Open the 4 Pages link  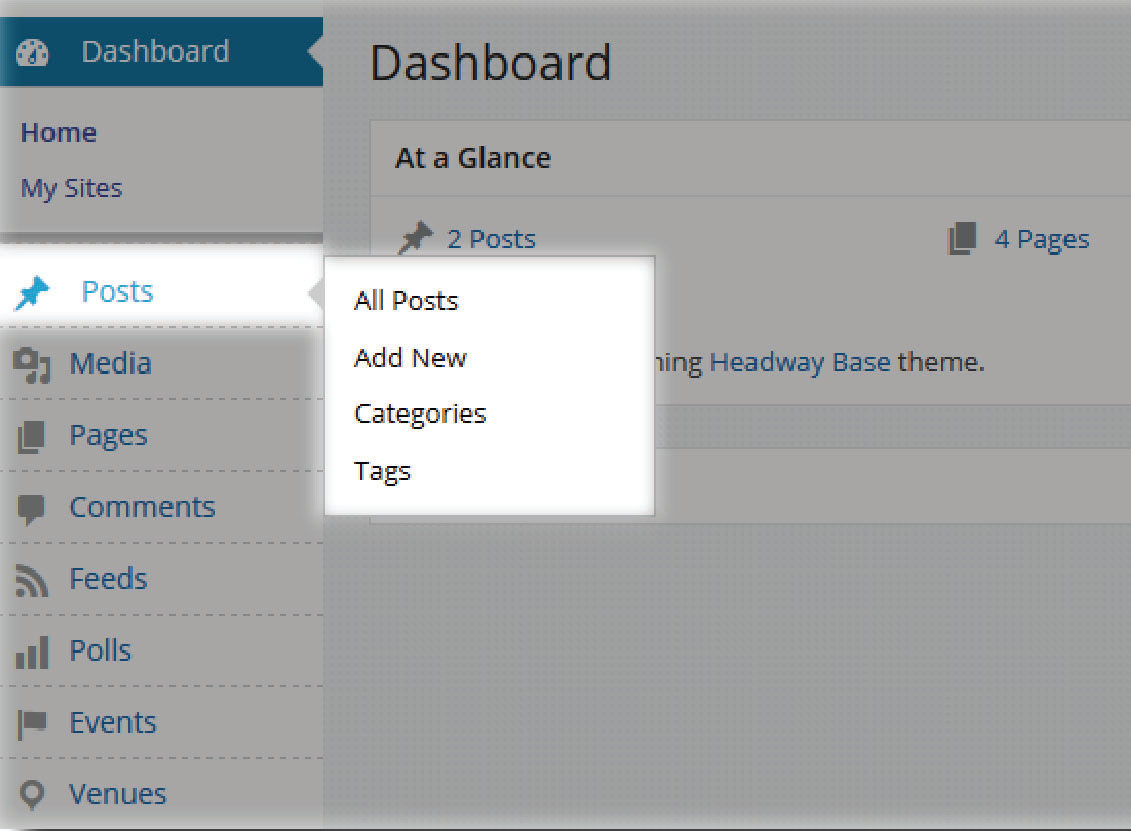click(x=1041, y=240)
